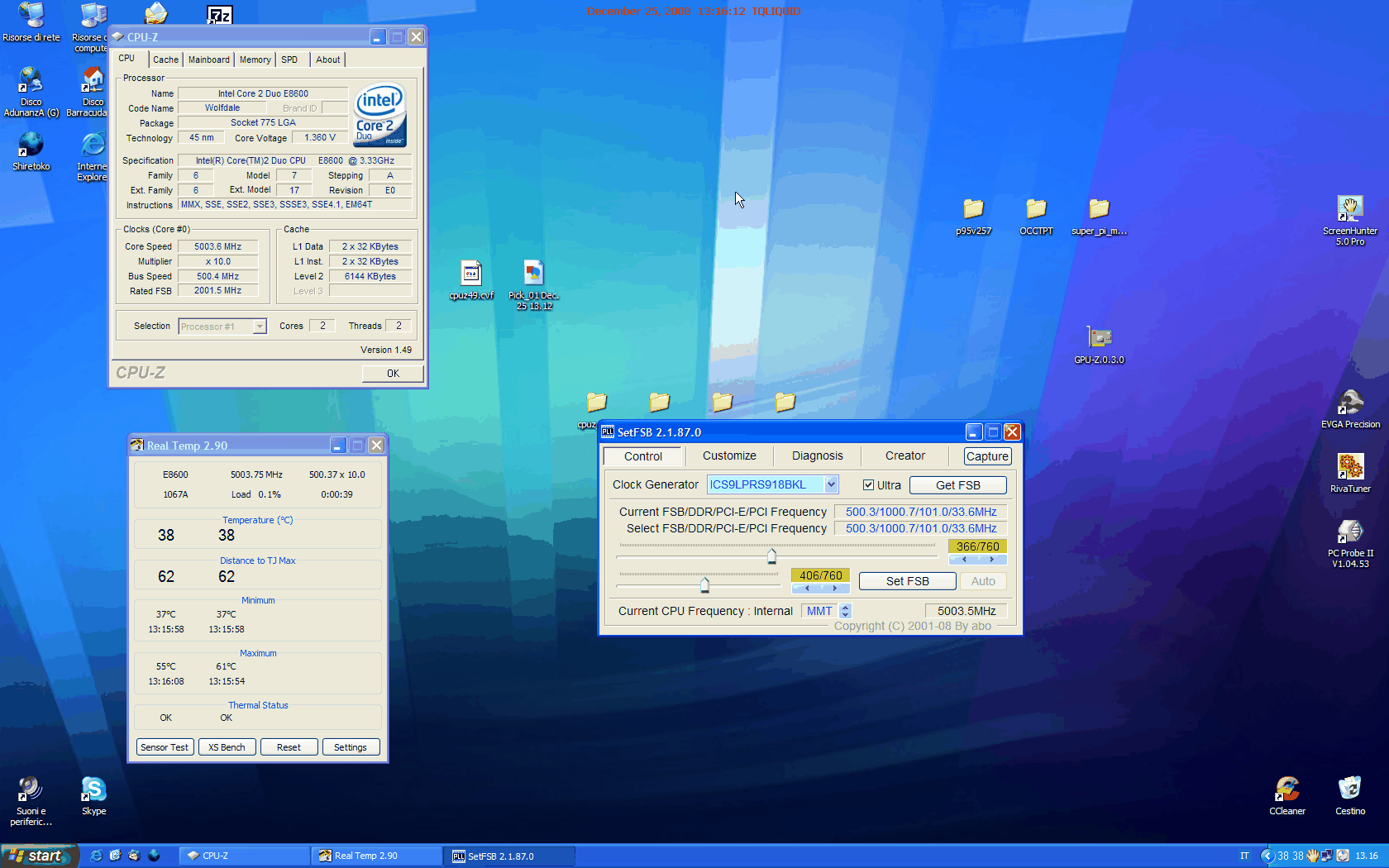Select the CPU tab in CPU-Z
The width and height of the screenshot is (1389, 868).
pos(126,58)
